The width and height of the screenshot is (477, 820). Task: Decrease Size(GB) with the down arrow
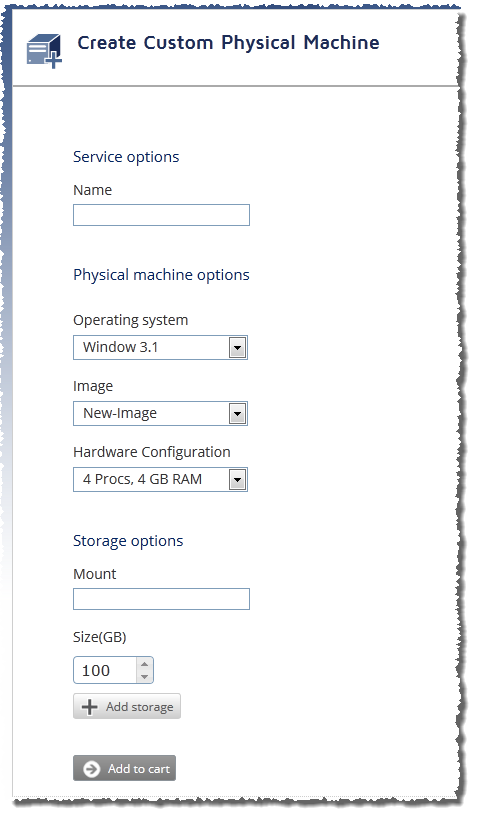[x=144, y=677]
